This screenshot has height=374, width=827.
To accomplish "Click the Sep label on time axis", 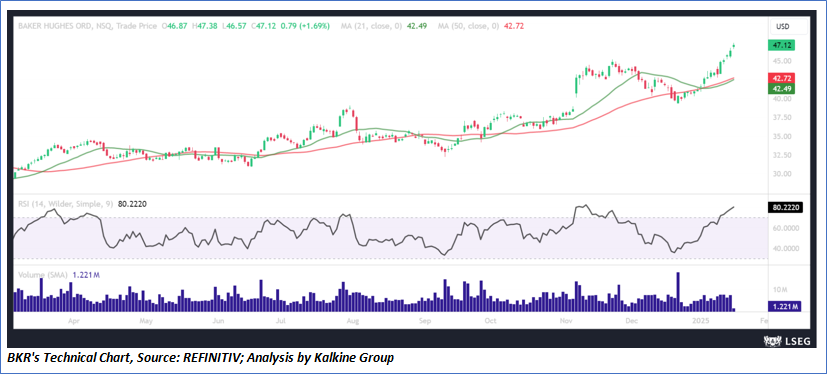I will (x=426, y=320).
